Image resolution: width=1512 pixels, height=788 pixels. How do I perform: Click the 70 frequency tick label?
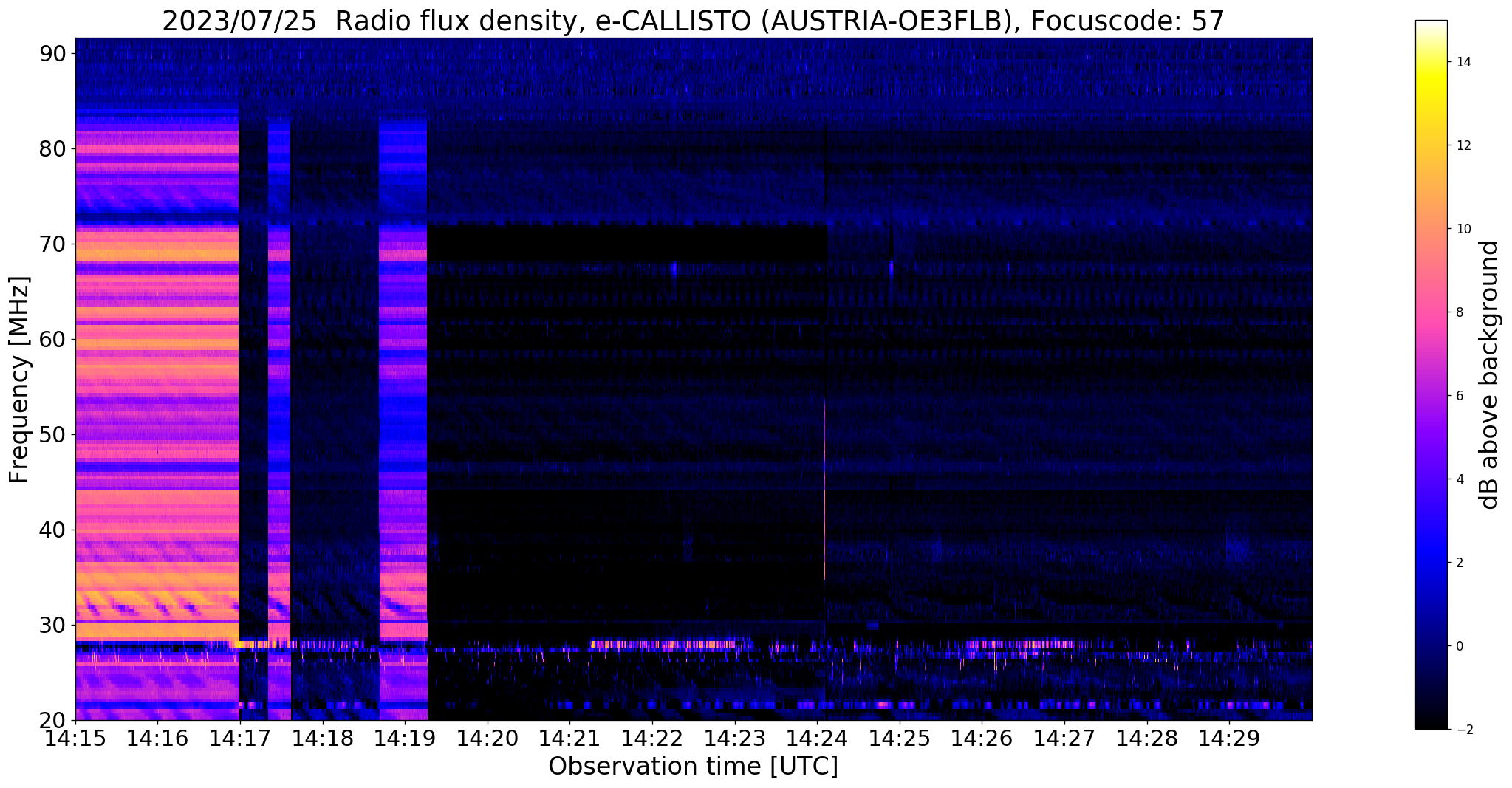(x=52, y=244)
